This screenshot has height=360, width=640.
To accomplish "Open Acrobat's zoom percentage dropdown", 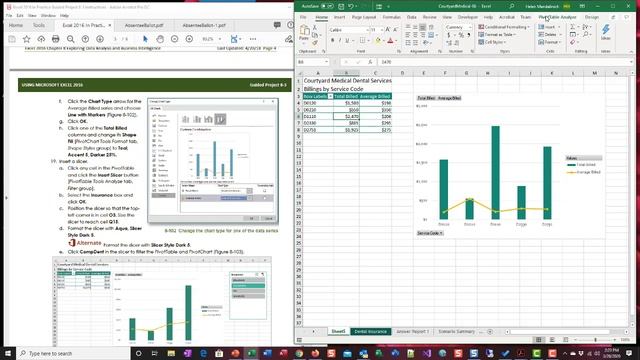I will pos(220,39).
